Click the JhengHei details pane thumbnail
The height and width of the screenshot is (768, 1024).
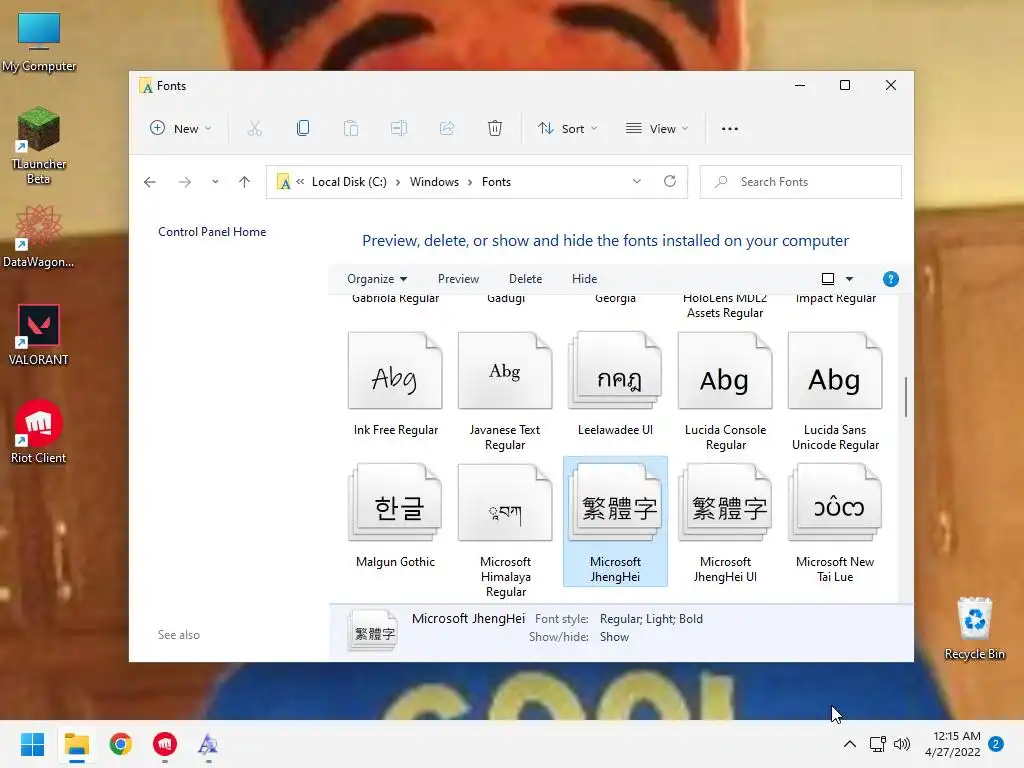pyautogui.click(x=373, y=630)
